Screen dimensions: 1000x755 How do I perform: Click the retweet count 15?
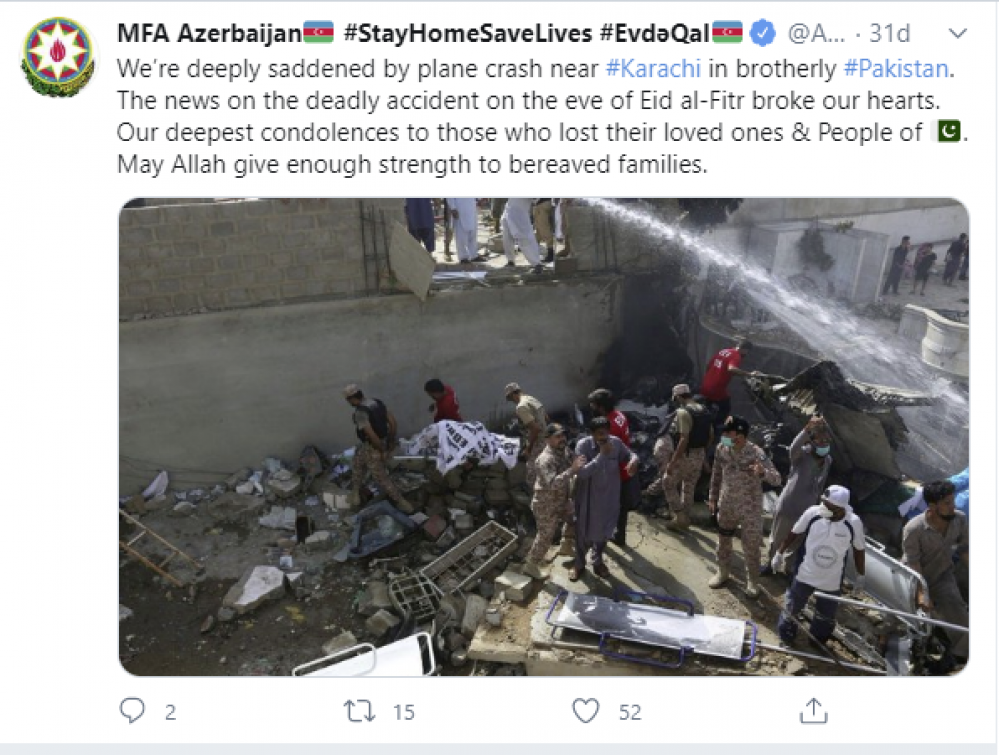pyautogui.click(x=404, y=712)
